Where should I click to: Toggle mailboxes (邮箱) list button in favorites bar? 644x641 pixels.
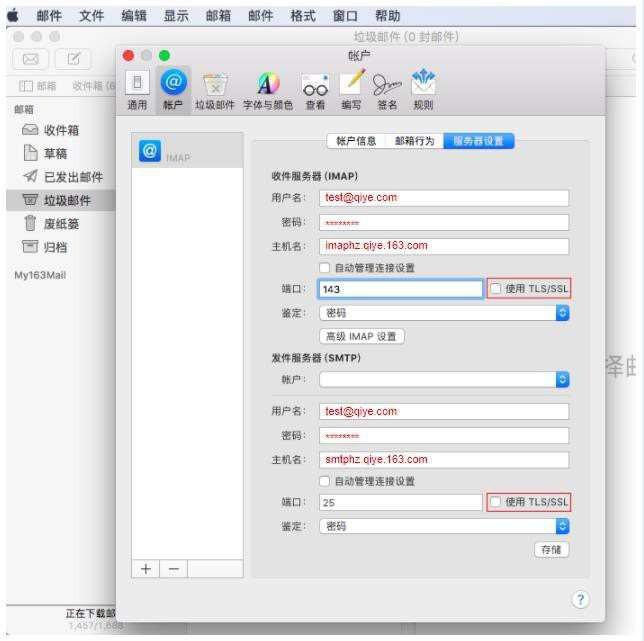click(37, 86)
